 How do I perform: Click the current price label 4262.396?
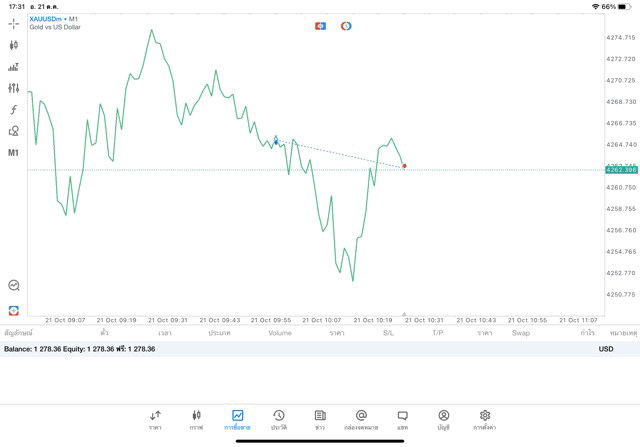620,170
